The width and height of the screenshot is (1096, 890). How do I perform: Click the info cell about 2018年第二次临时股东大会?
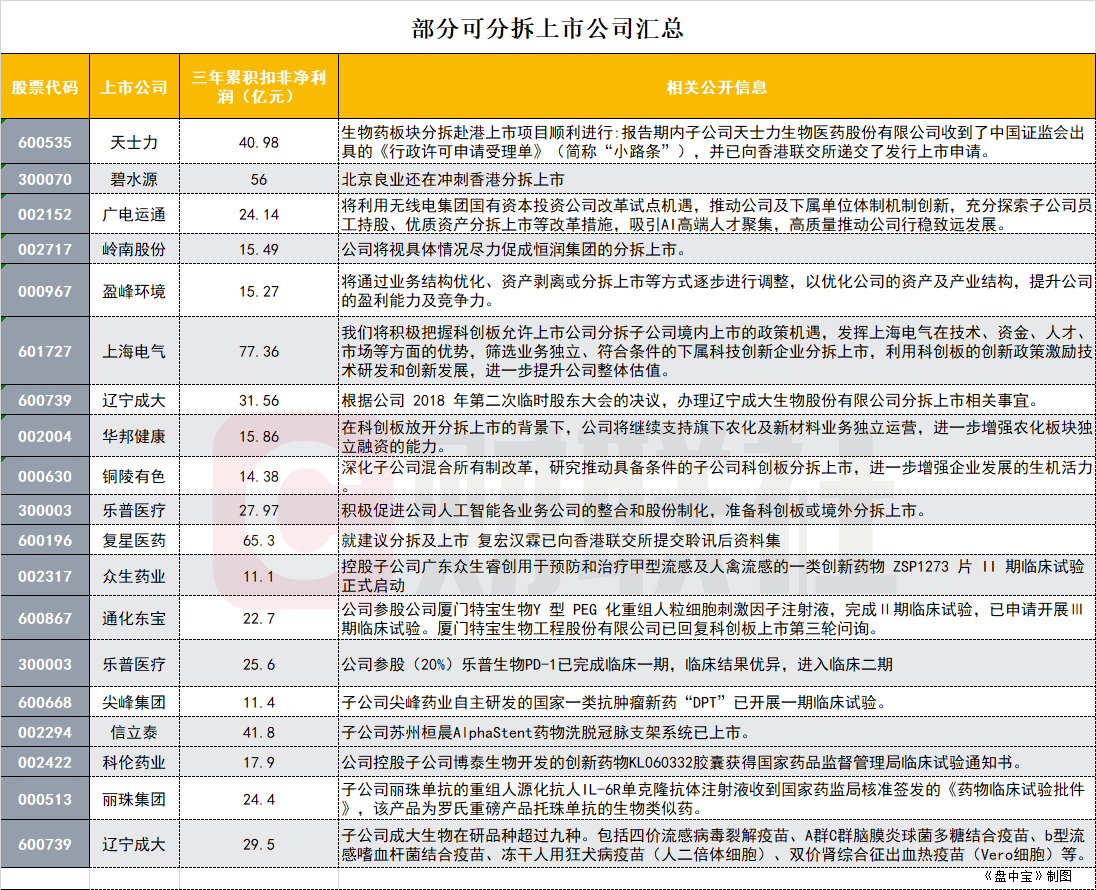(716, 400)
